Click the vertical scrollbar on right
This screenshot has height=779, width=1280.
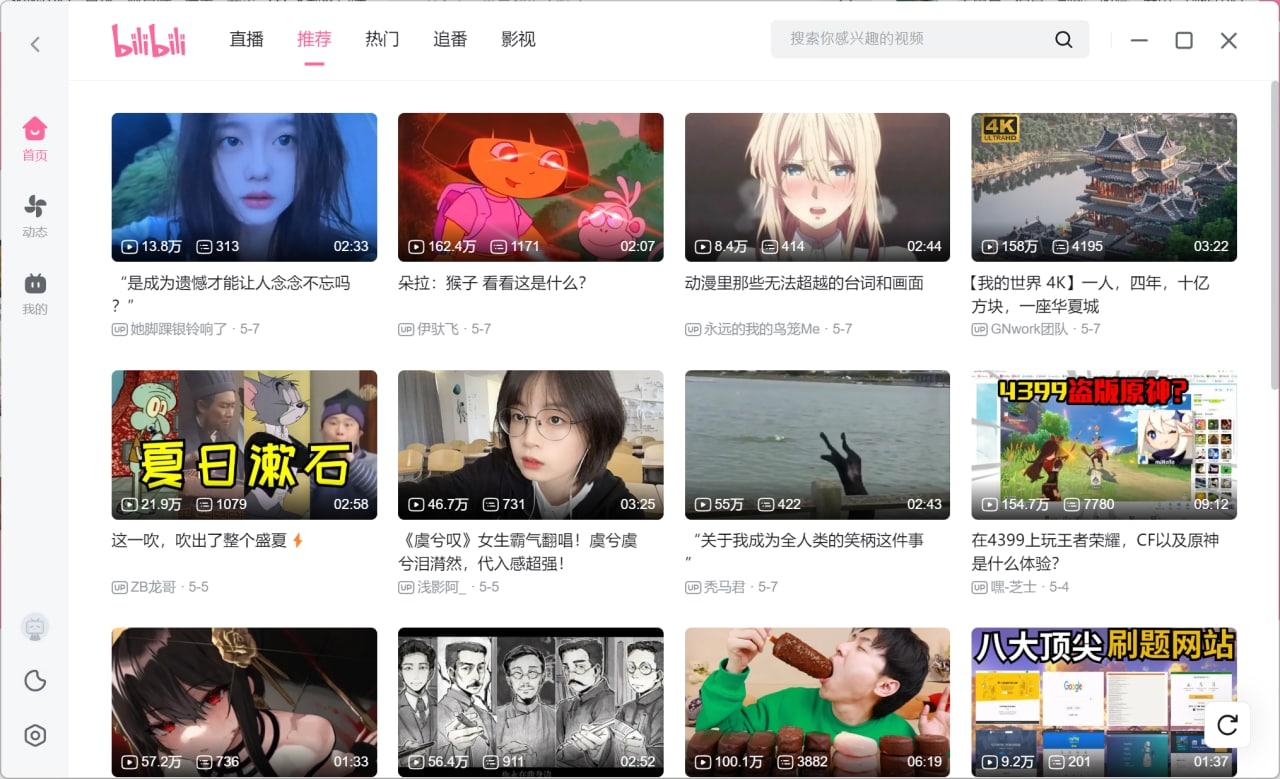pyautogui.click(x=1274, y=235)
